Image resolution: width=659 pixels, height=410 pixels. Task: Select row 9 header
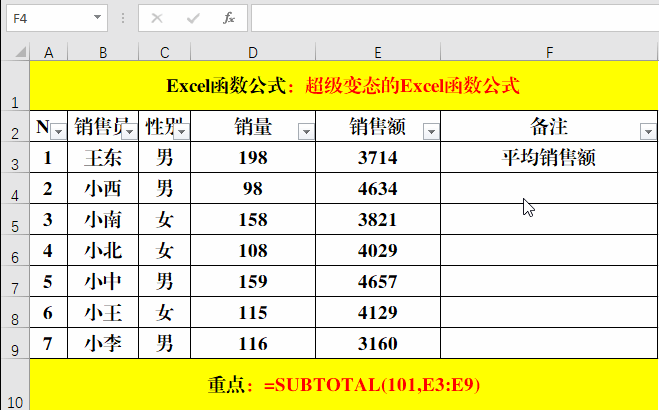pyautogui.click(x=15, y=343)
